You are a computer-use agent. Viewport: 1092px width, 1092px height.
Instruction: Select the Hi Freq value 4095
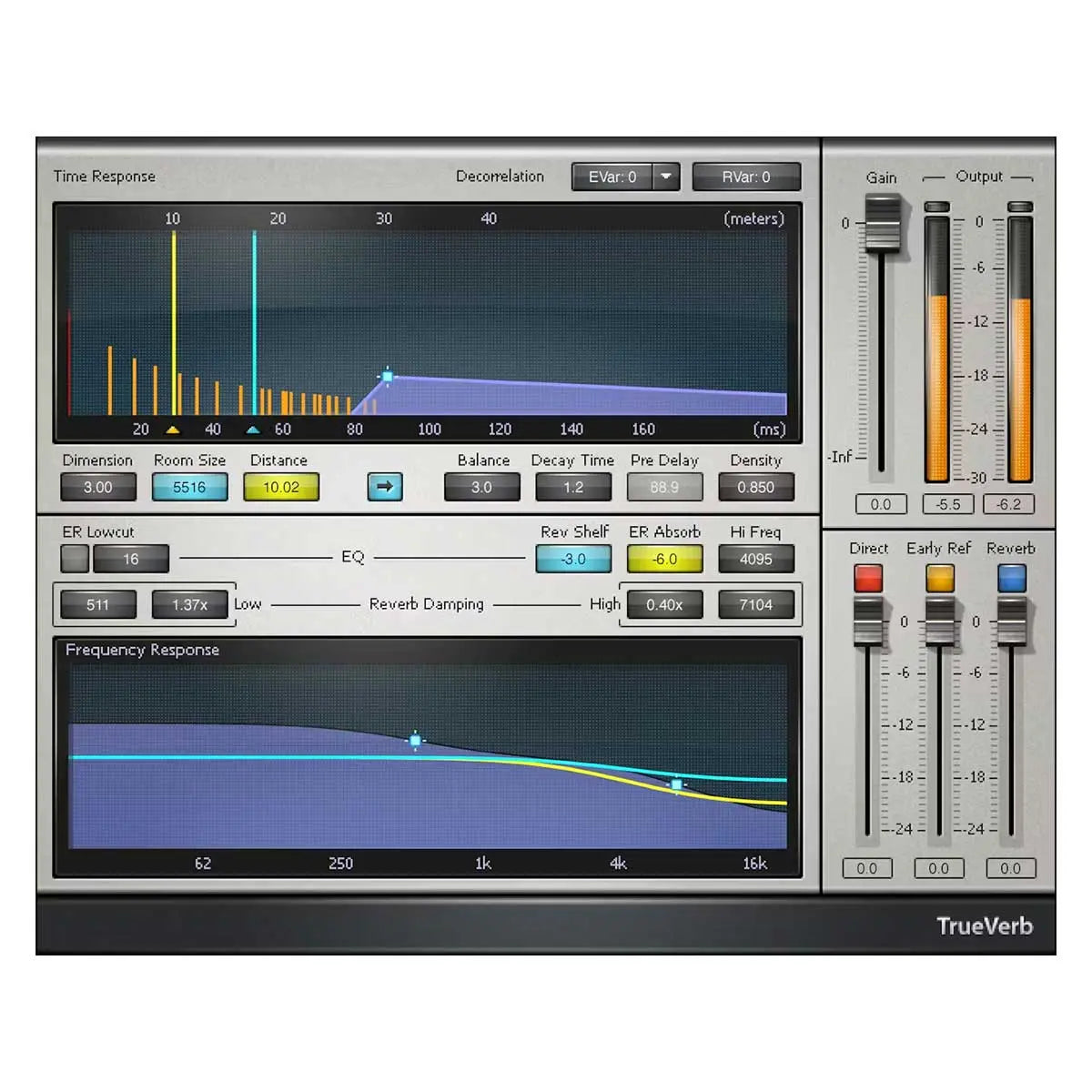[x=755, y=559]
